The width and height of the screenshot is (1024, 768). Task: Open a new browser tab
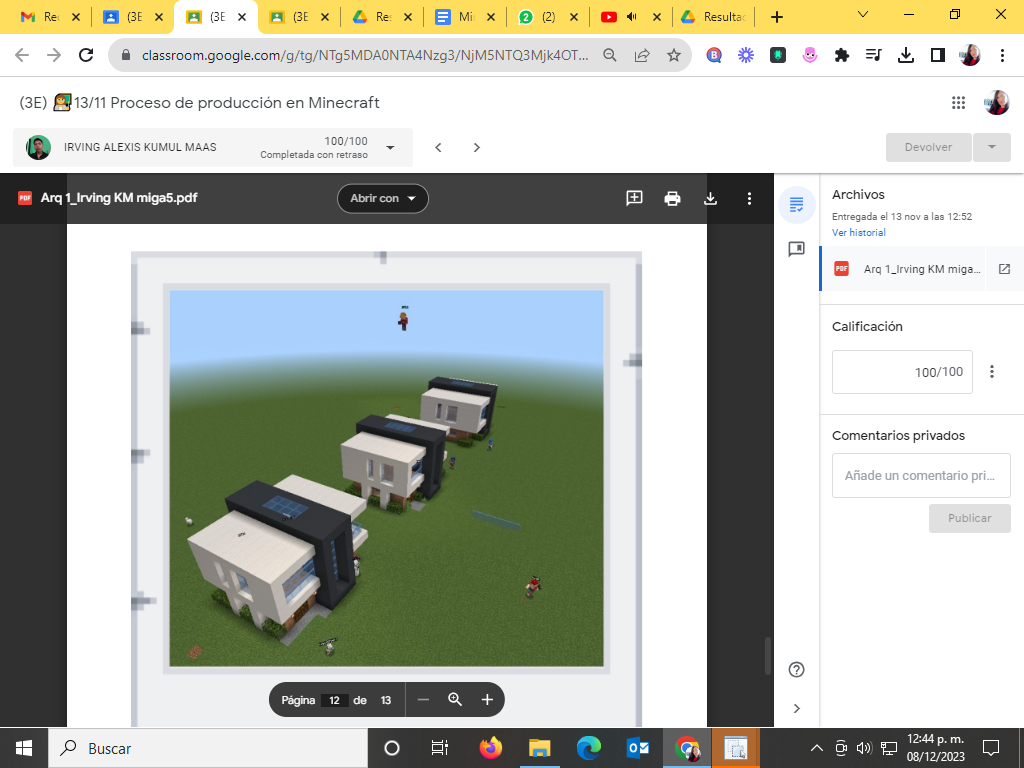(776, 17)
